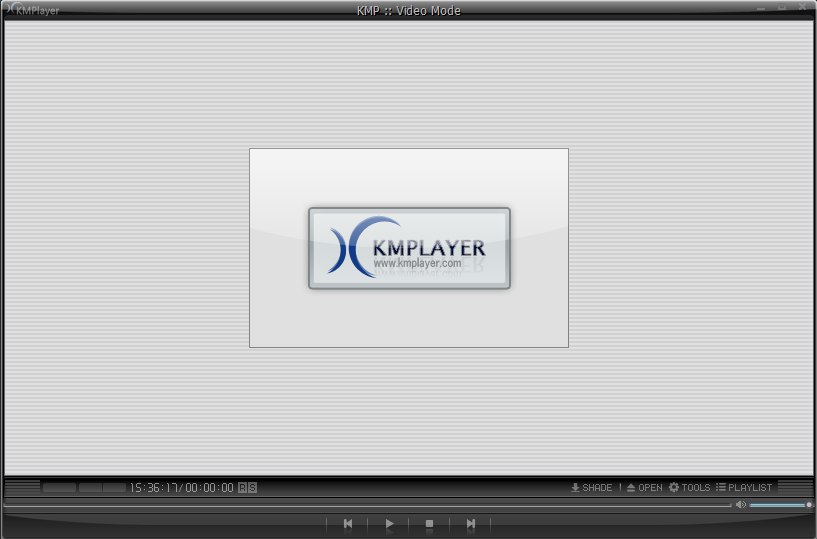This screenshot has width=817, height=539.
Task: Adjust the volume slider
Action: click(x=780, y=505)
